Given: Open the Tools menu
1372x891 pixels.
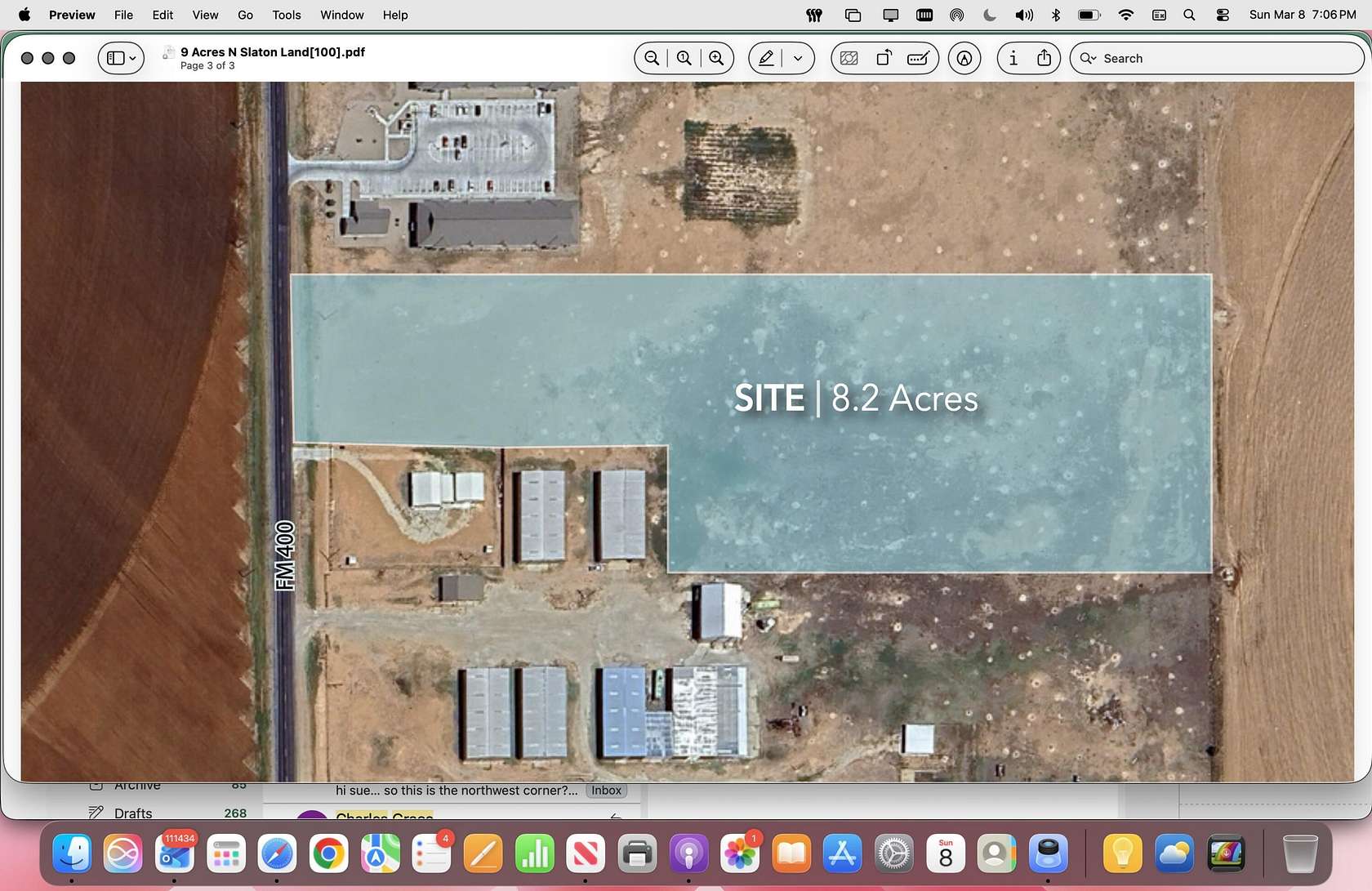Looking at the screenshot, I should pos(285,15).
